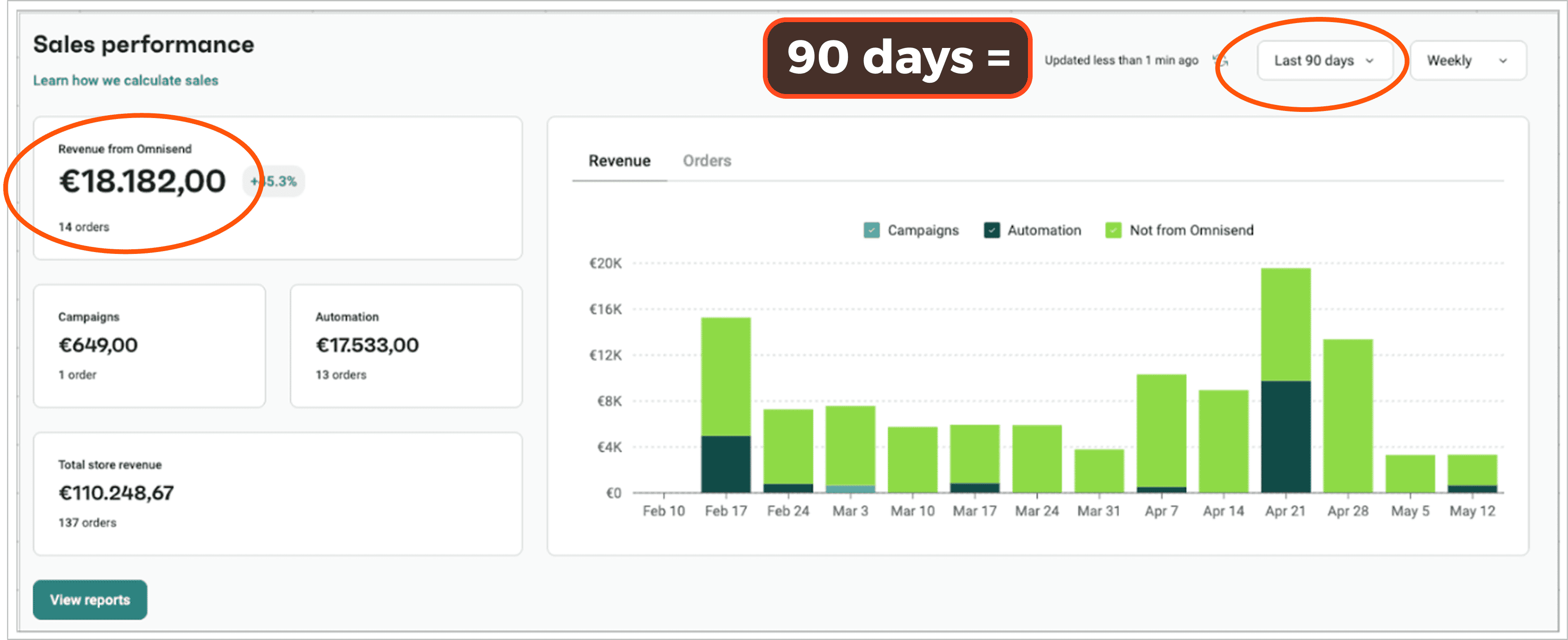Click chevron arrow in Weekly selector
This screenshot has height=640, width=1568.
click(1502, 61)
